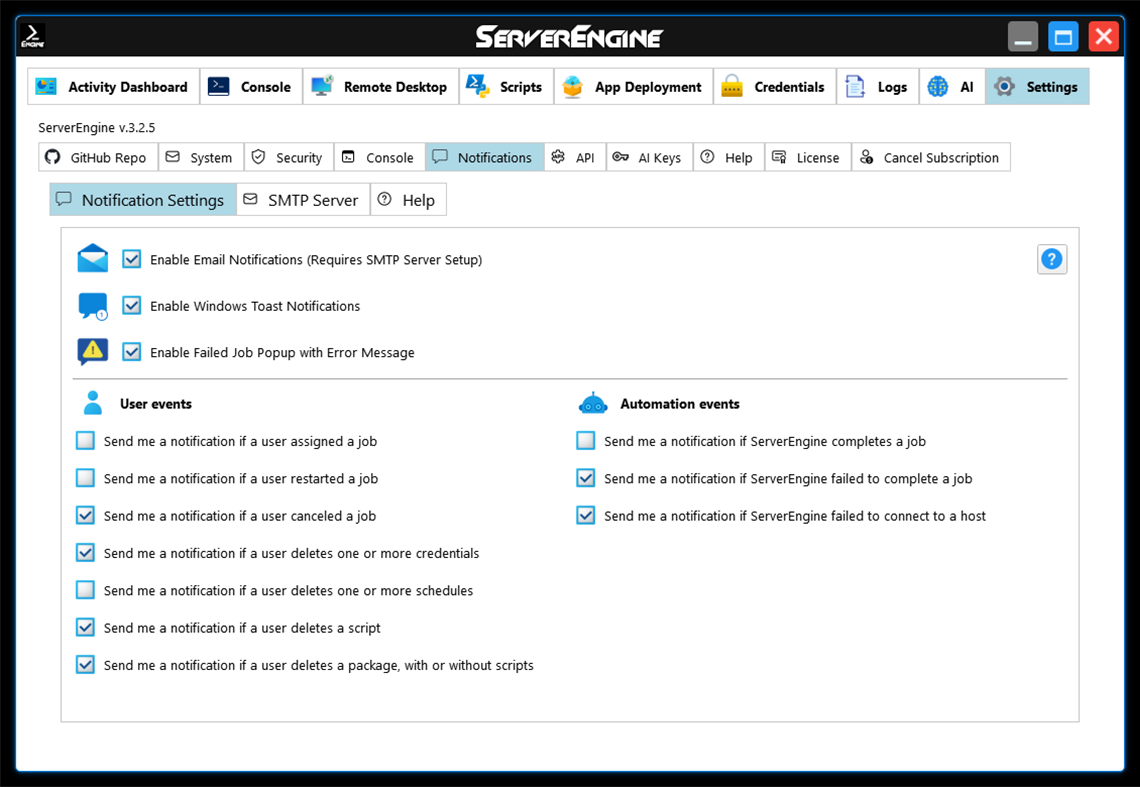Open the Activity Dashboard
Image resolution: width=1140 pixels, height=787 pixels.
(112, 86)
